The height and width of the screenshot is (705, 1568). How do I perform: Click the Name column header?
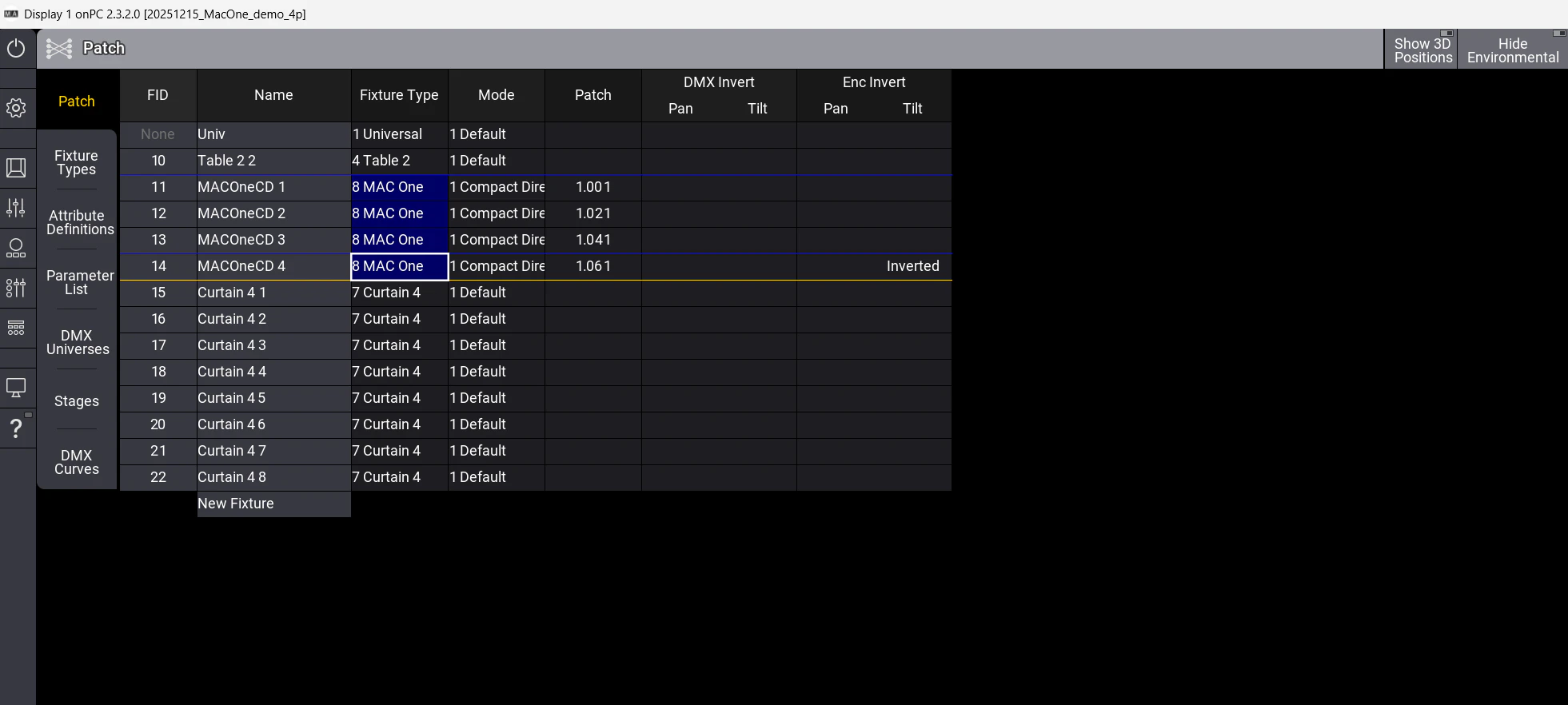point(273,95)
